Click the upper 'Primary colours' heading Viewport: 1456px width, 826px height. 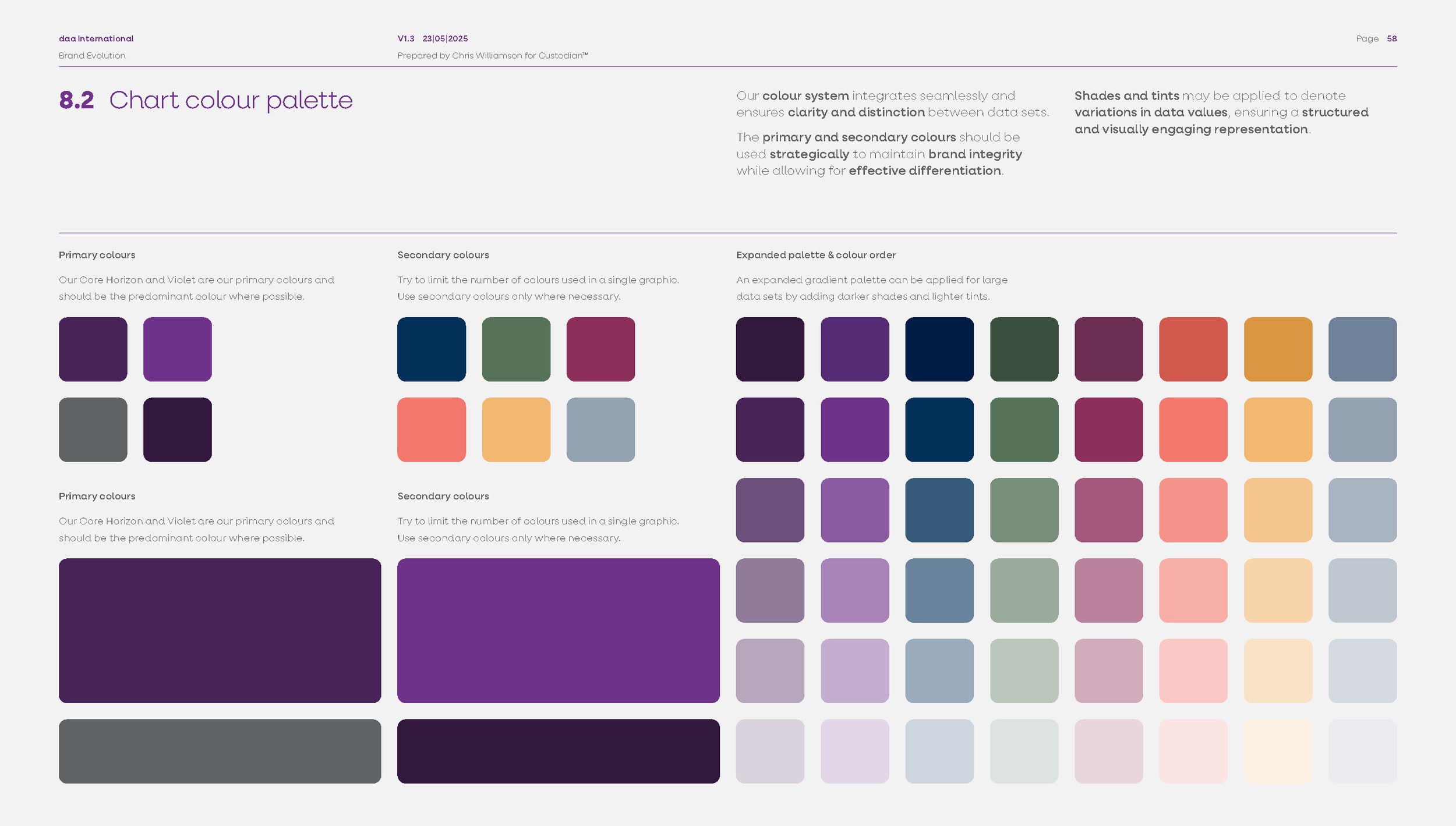[x=97, y=255]
